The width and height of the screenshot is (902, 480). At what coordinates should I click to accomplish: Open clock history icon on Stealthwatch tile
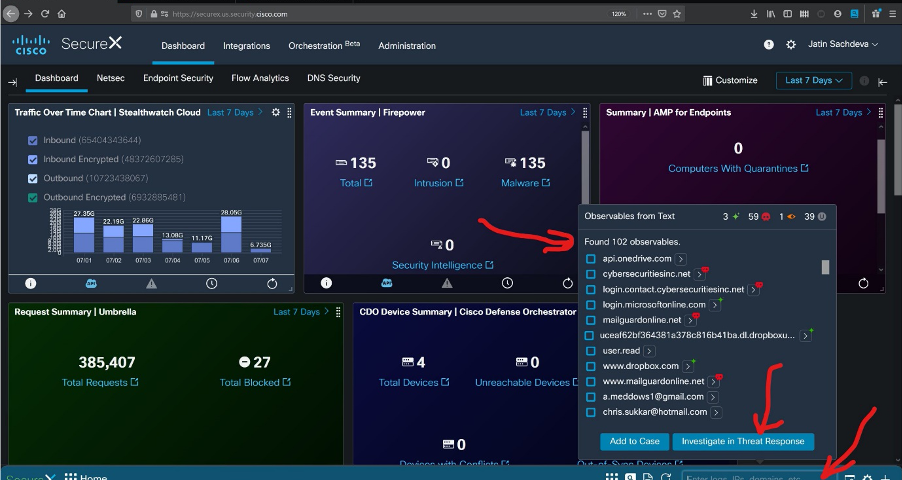tap(212, 283)
